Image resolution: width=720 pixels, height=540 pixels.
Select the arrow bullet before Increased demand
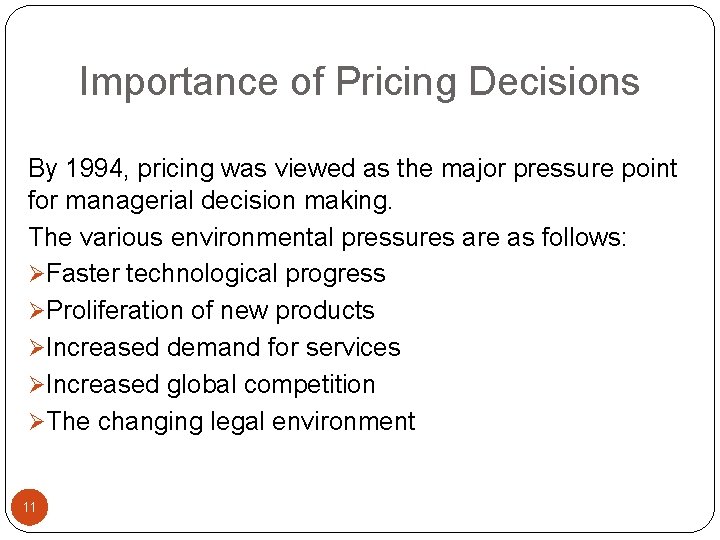click(x=37, y=348)
